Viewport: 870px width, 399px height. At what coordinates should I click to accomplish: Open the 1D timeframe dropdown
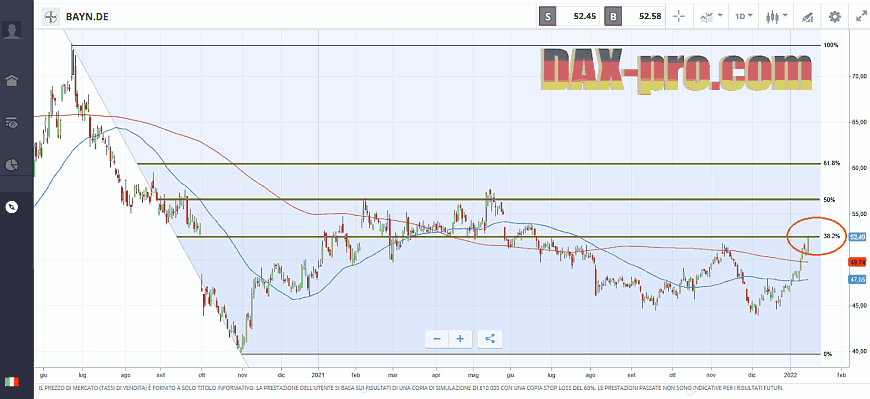click(x=744, y=17)
